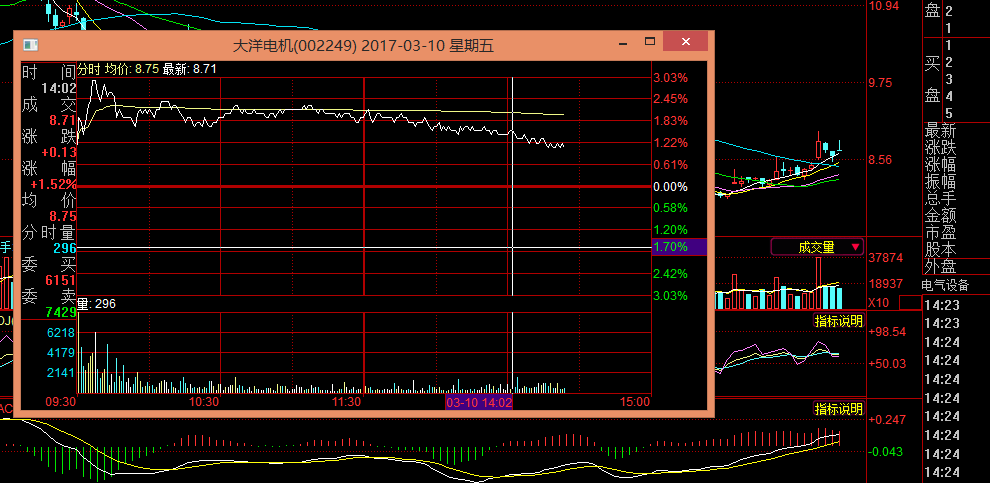The height and width of the screenshot is (483, 990).
Task: Click the 分时 均价: 8.75 header text
Action: [118, 69]
